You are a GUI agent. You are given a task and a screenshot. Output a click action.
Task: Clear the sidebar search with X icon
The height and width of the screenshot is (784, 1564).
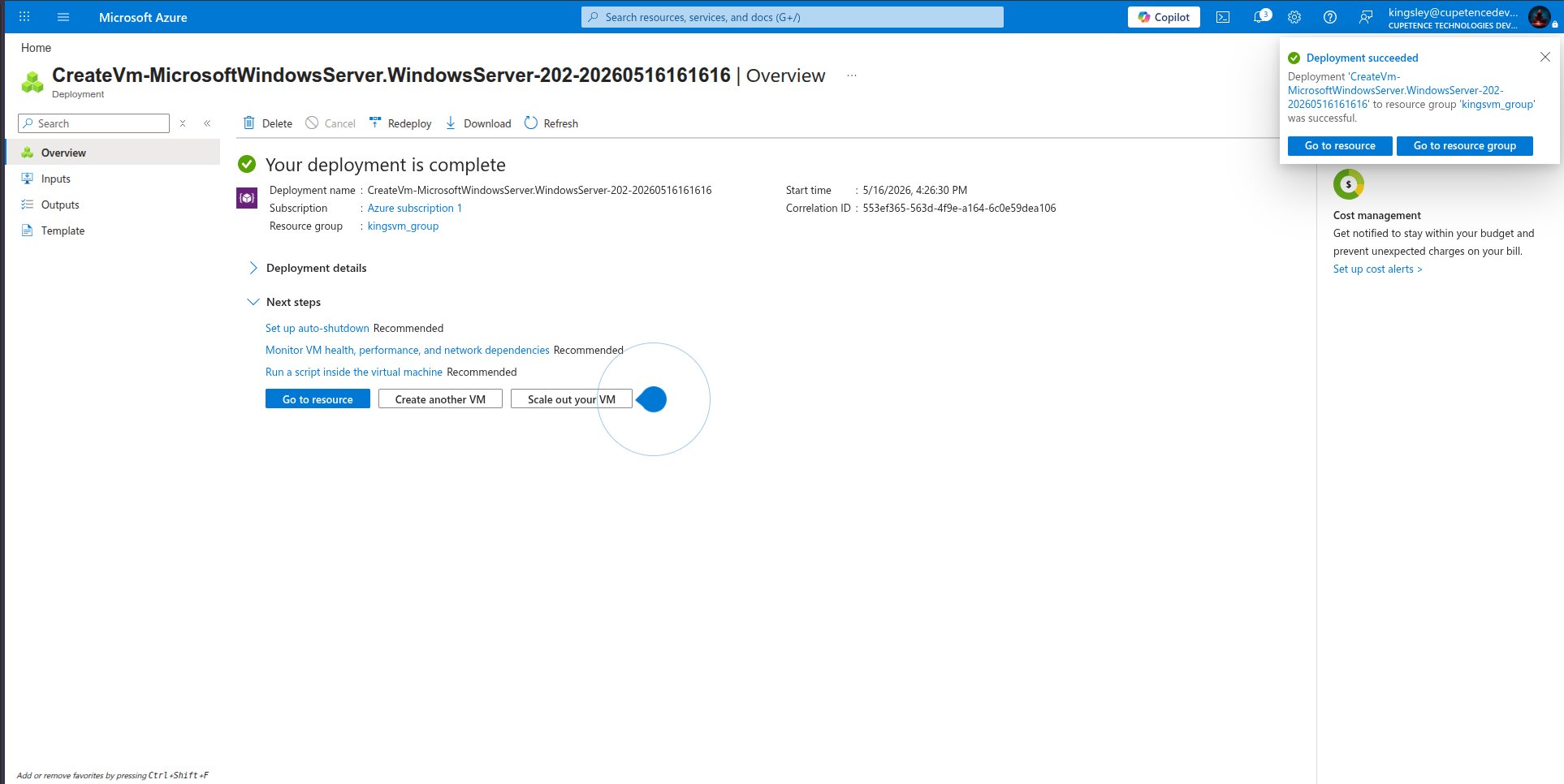tap(183, 123)
